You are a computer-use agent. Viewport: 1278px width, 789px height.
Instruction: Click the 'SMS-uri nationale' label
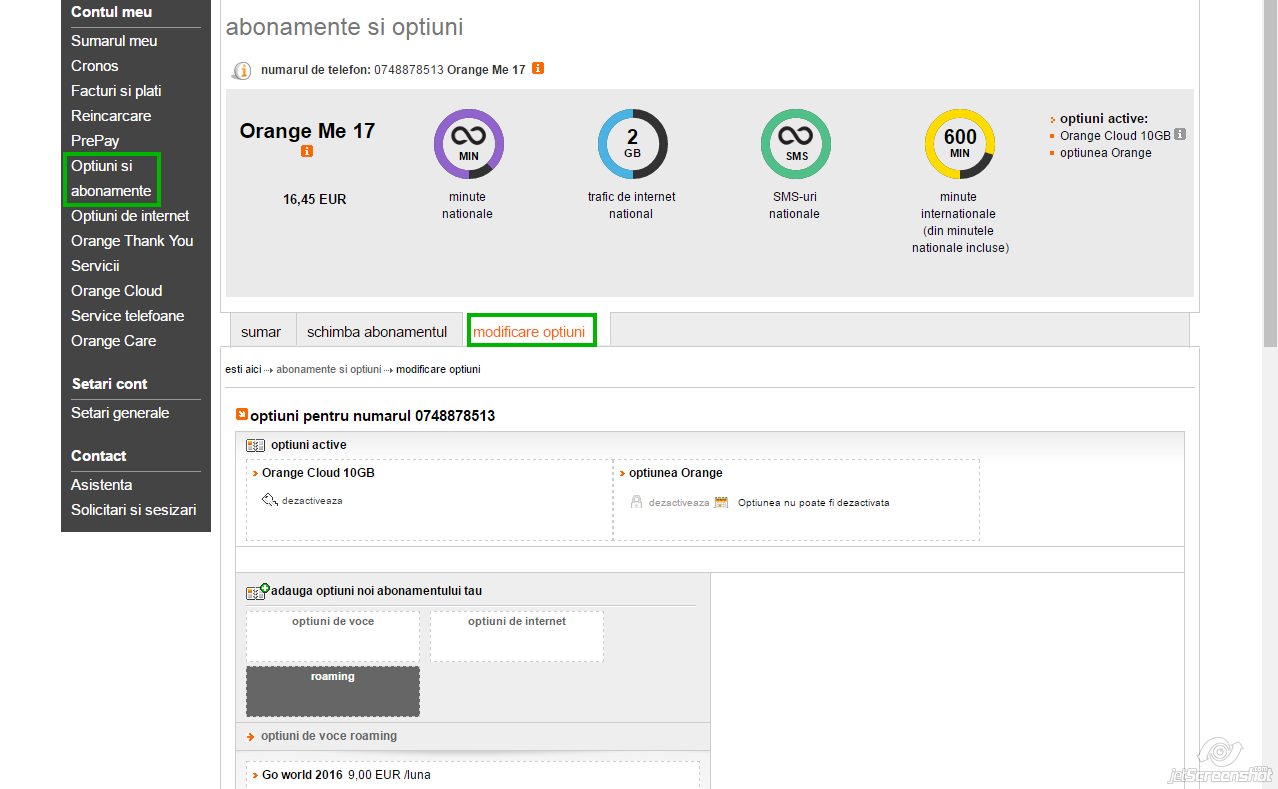[795, 205]
